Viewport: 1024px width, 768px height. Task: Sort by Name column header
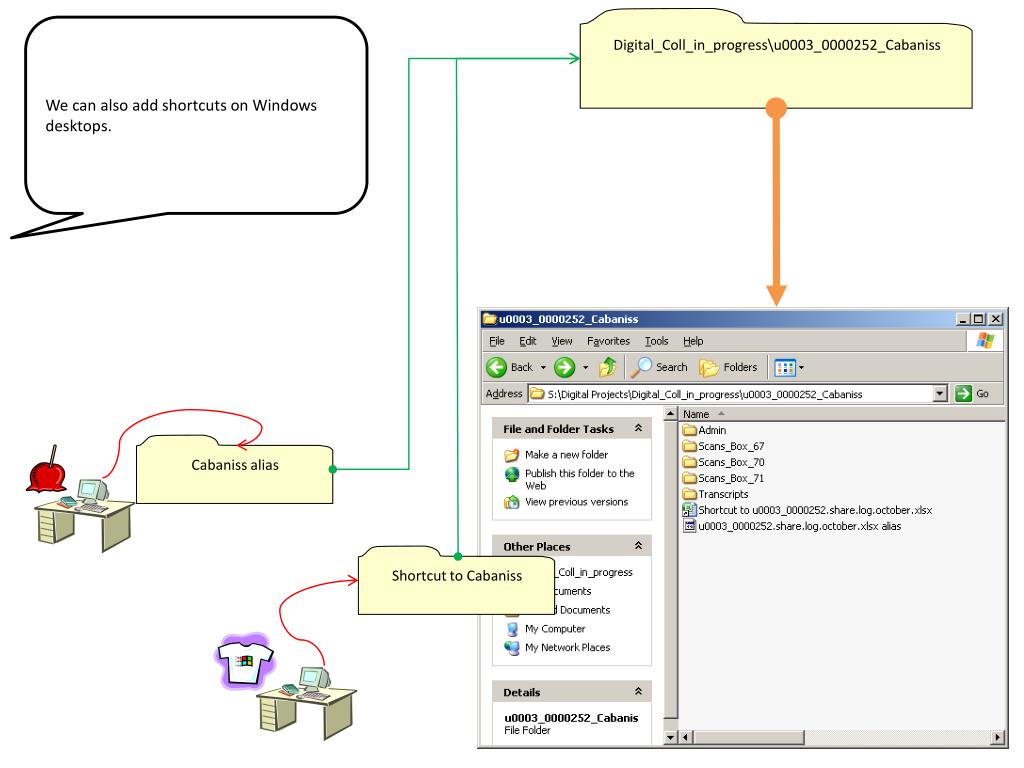(x=696, y=414)
